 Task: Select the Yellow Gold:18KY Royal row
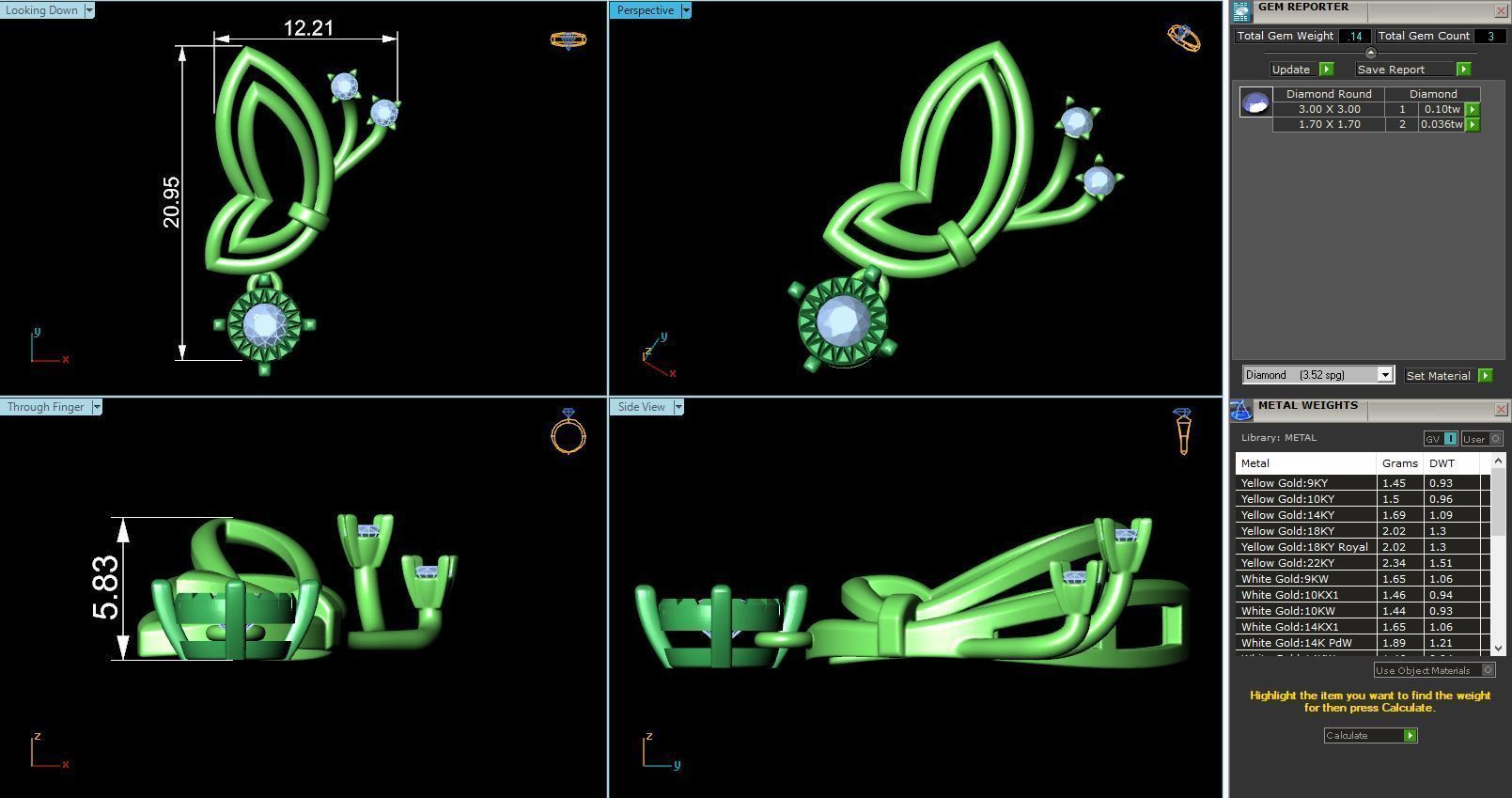point(1362,547)
